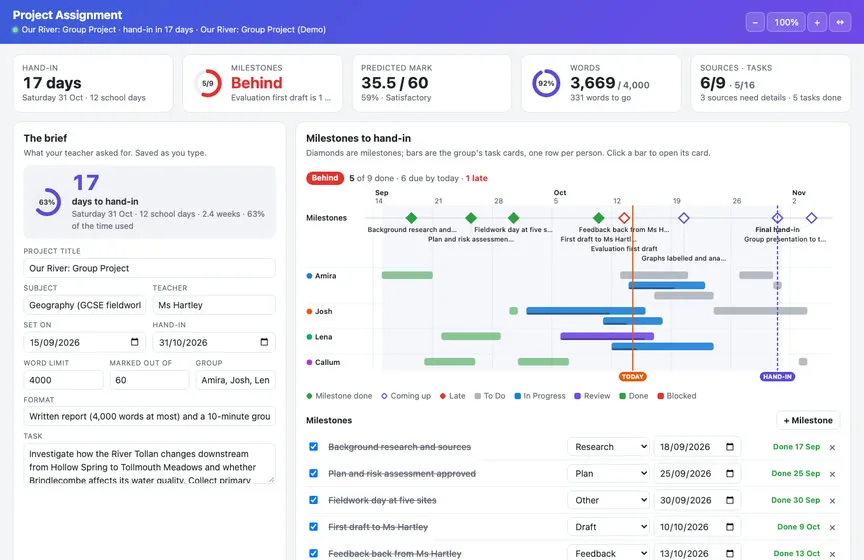The height and width of the screenshot is (560, 864).
Task: Open calendar icon in Set on field
Action: click(134, 342)
